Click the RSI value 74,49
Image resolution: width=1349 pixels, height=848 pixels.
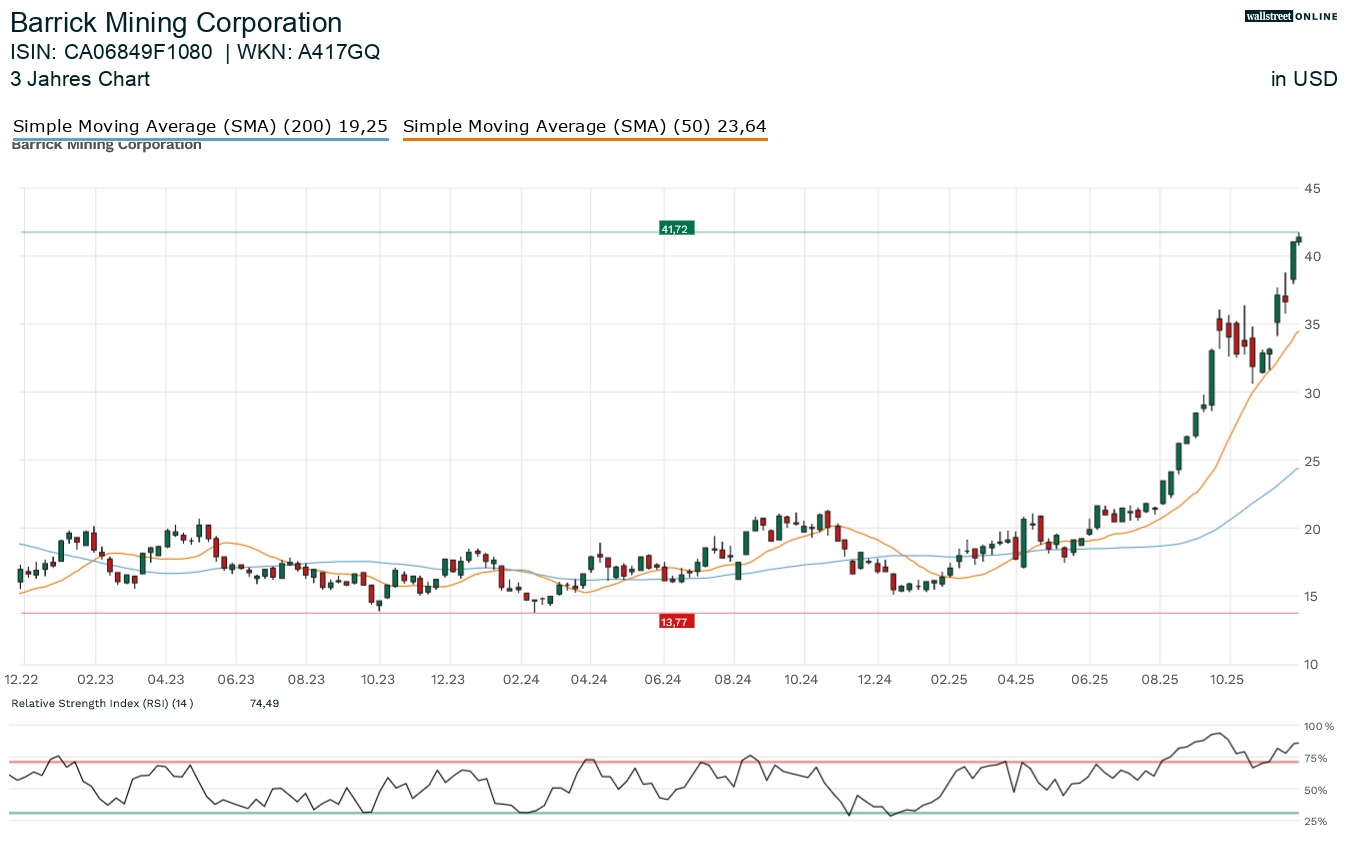pos(262,703)
